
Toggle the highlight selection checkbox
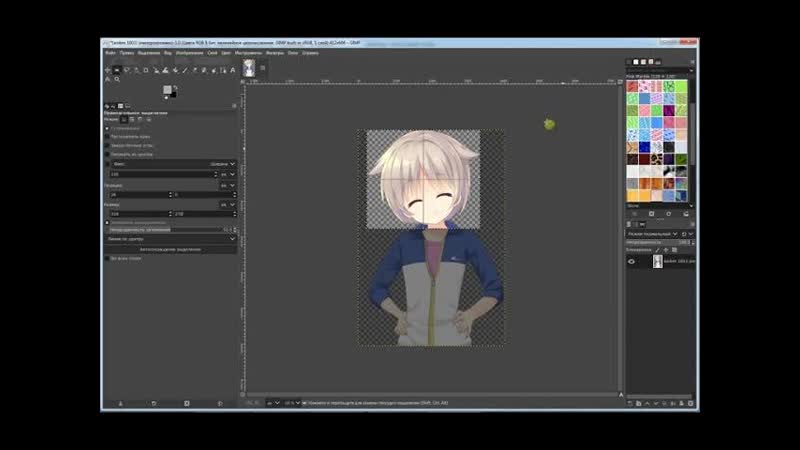[x=107, y=222]
